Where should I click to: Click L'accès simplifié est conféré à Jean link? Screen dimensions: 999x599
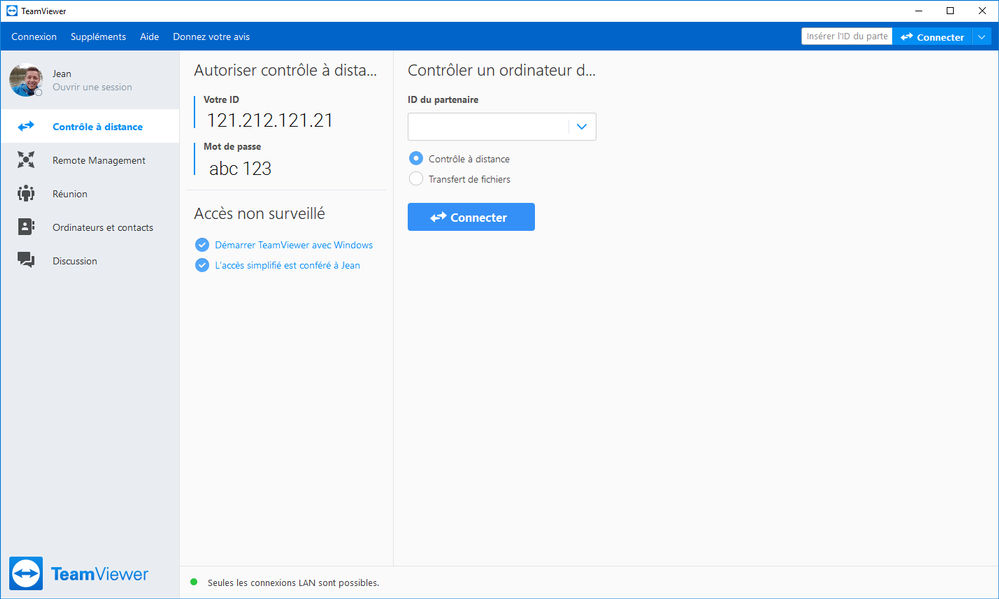click(x=287, y=265)
